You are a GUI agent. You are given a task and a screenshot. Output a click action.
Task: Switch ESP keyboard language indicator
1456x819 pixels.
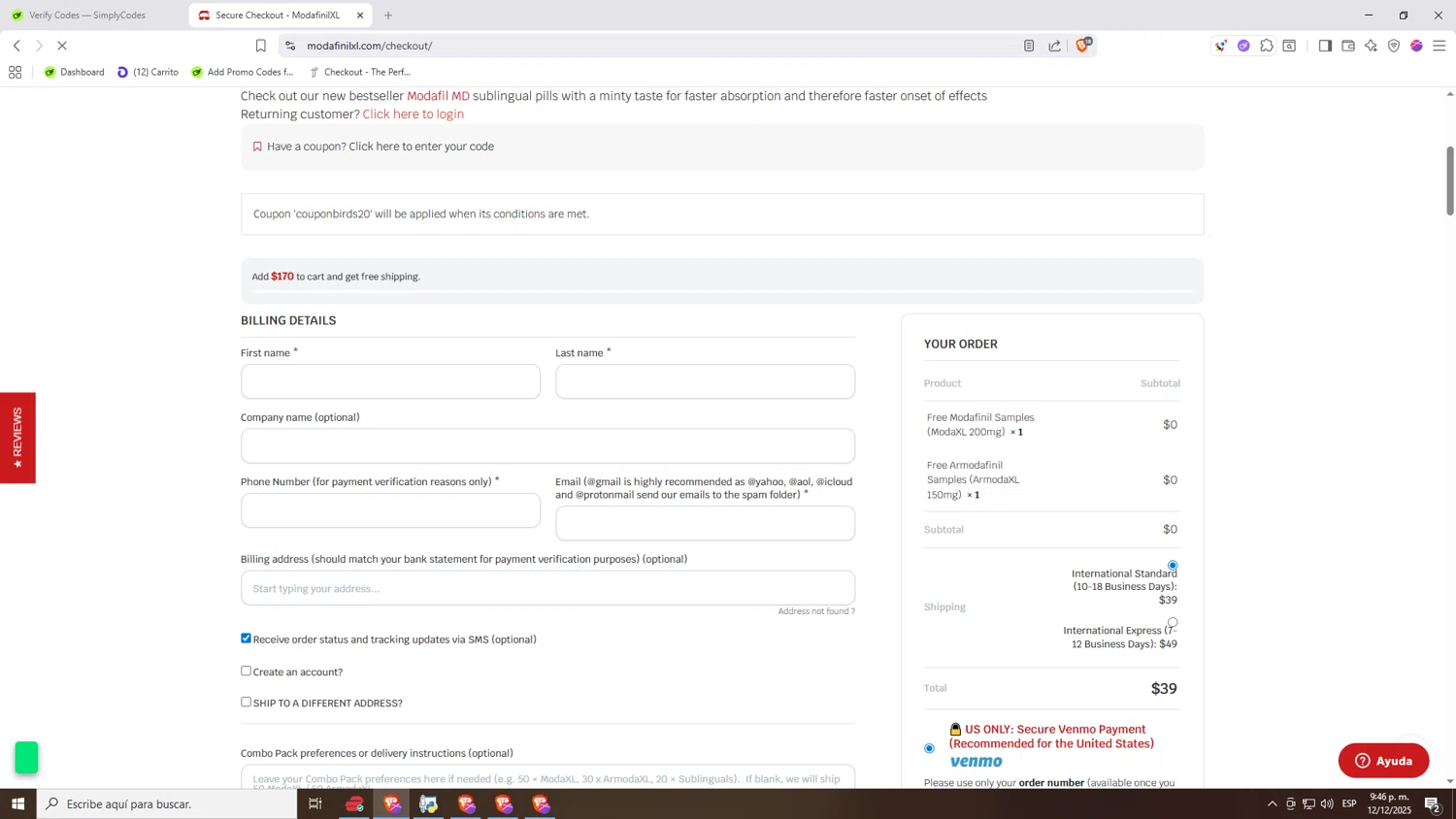[1349, 803]
